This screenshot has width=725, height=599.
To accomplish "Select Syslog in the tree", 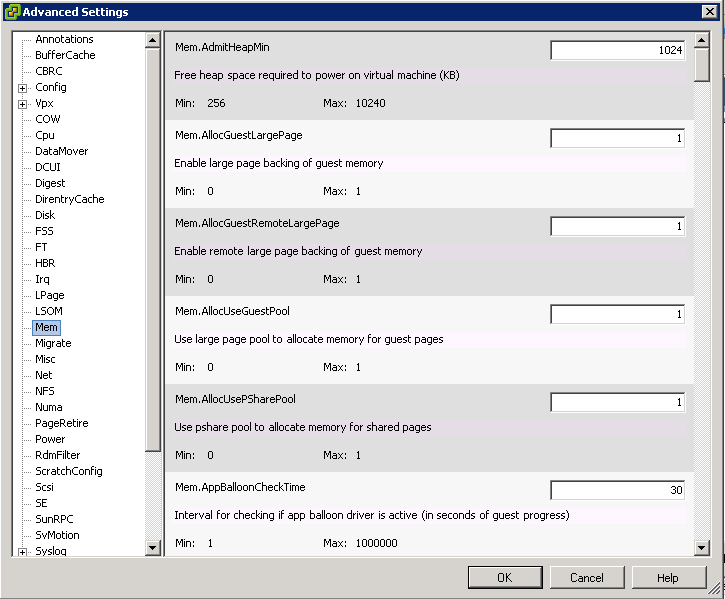I will [51, 551].
